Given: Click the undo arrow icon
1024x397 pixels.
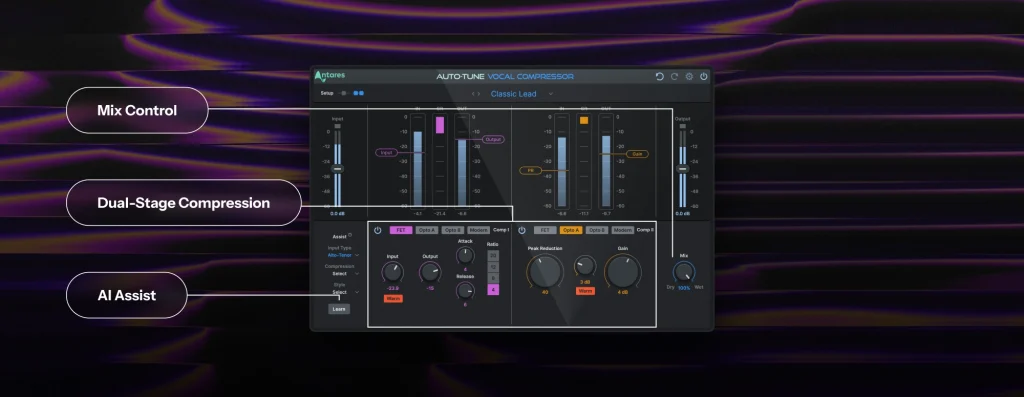Looking at the screenshot, I should tap(660, 76).
